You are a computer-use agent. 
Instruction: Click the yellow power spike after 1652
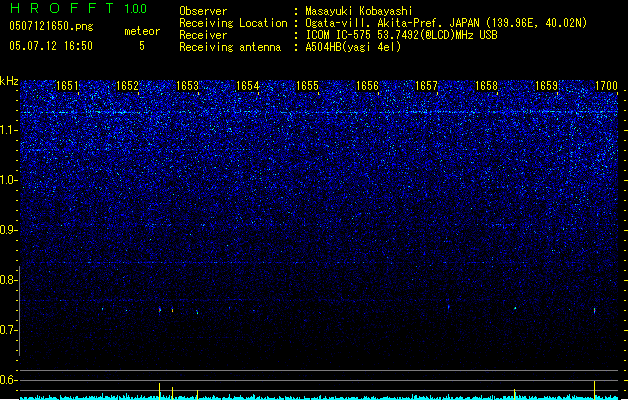coord(160,391)
